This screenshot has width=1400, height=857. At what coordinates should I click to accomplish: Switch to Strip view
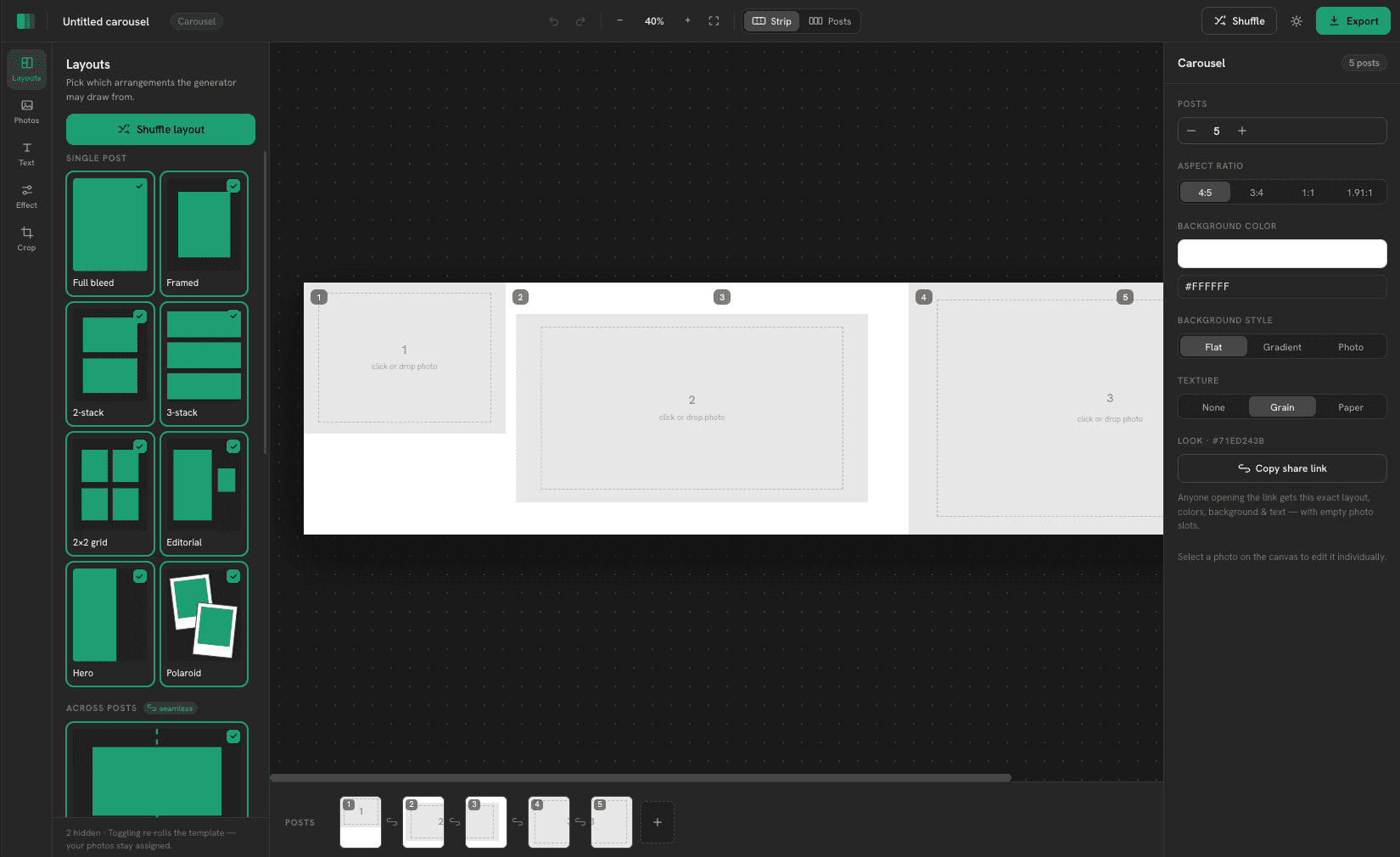pyautogui.click(x=772, y=21)
